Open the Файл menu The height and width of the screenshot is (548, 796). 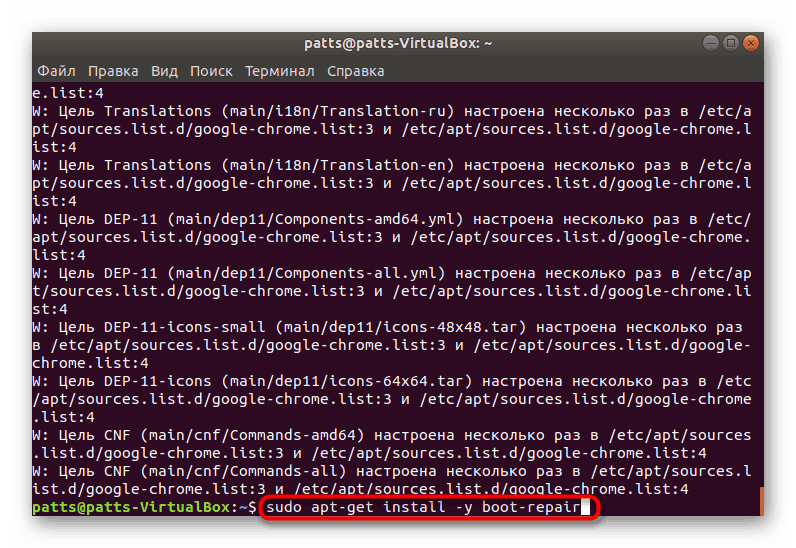(56, 71)
